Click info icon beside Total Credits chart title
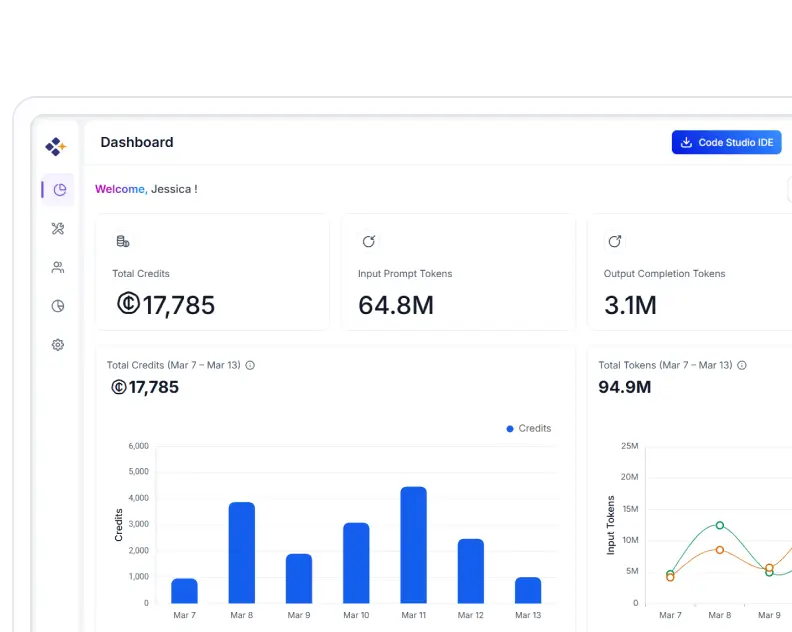This screenshot has width=792, height=632. (x=250, y=365)
